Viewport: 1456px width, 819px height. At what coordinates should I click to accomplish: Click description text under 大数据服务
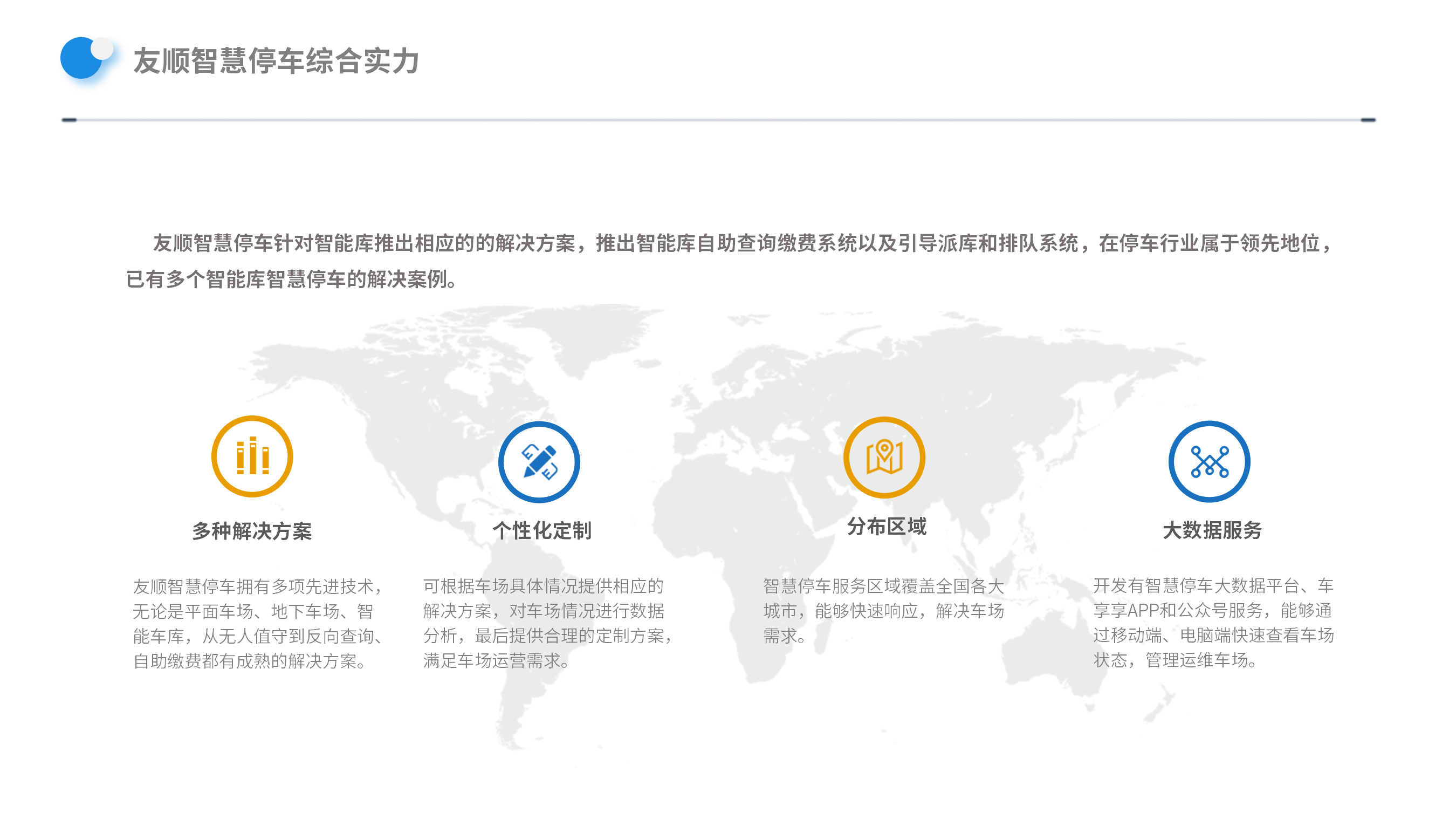tap(1213, 622)
